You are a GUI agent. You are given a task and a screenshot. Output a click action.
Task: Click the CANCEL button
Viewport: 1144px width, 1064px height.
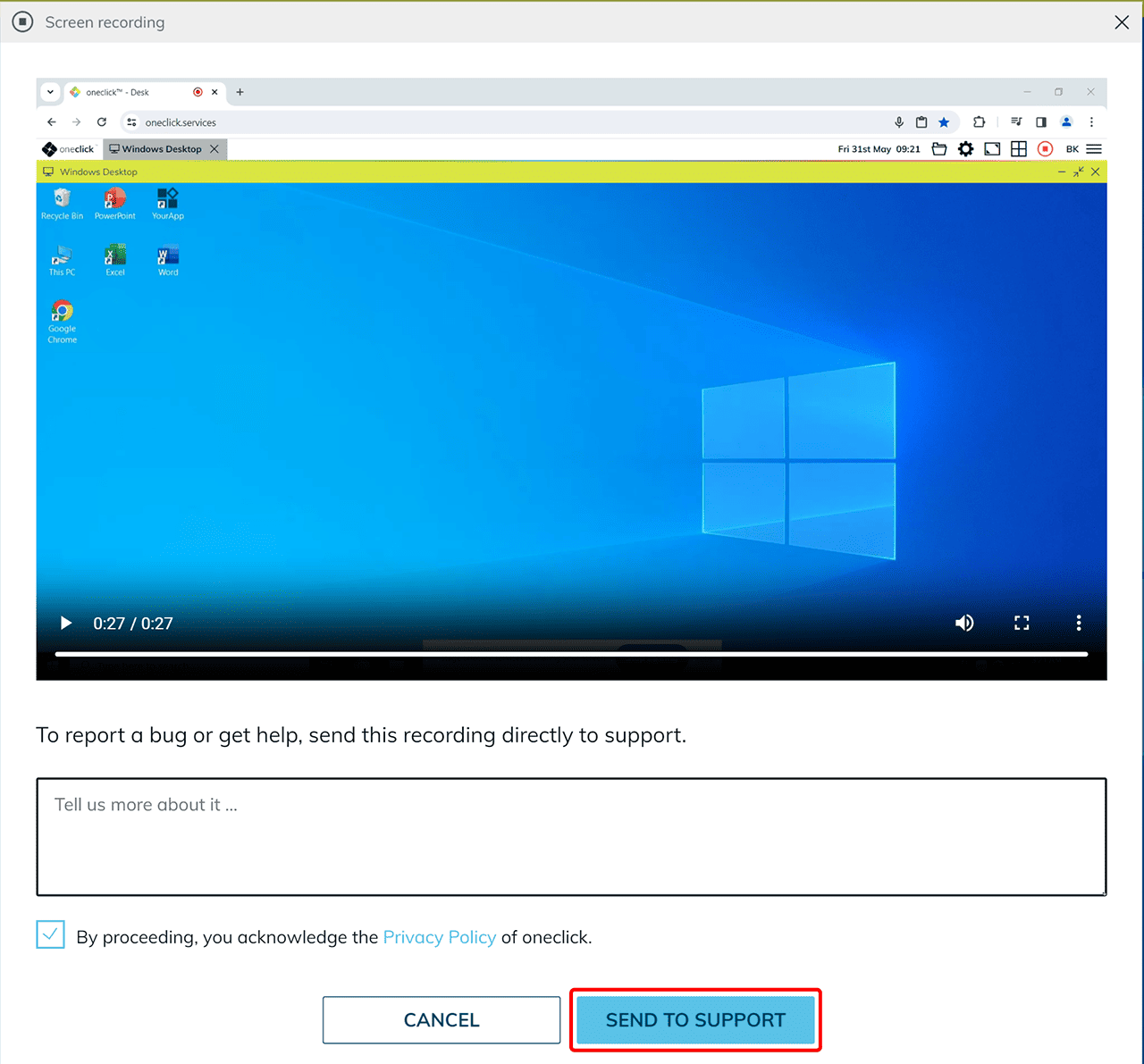tap(442, 1020)
